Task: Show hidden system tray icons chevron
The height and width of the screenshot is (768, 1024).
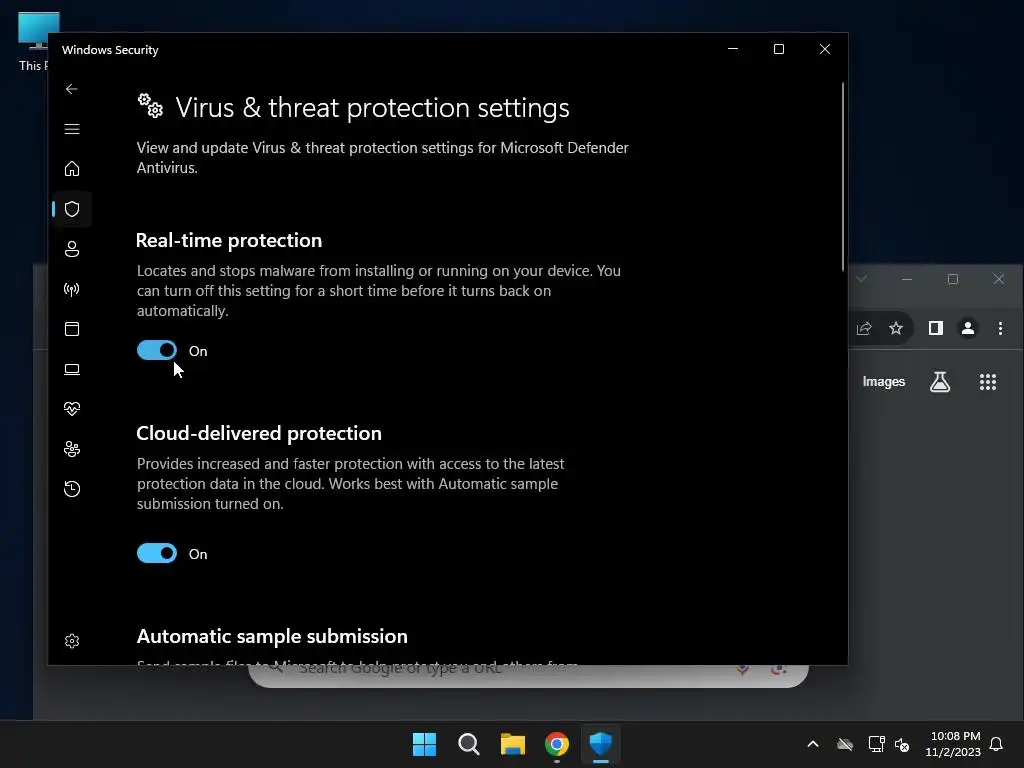Action: coord(813,744)
